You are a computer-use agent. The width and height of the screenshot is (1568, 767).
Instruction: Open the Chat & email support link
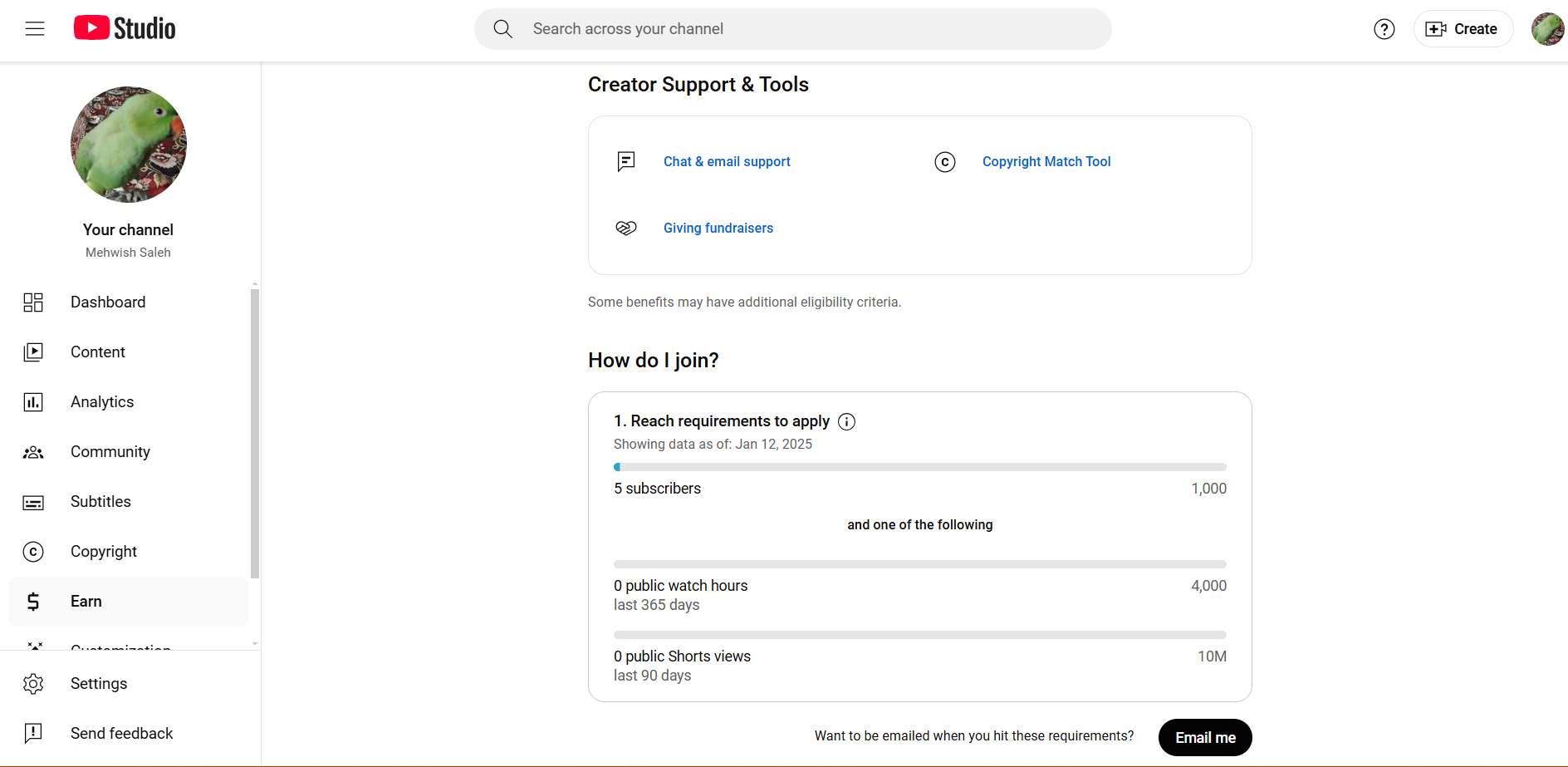(x=727, y=161)
